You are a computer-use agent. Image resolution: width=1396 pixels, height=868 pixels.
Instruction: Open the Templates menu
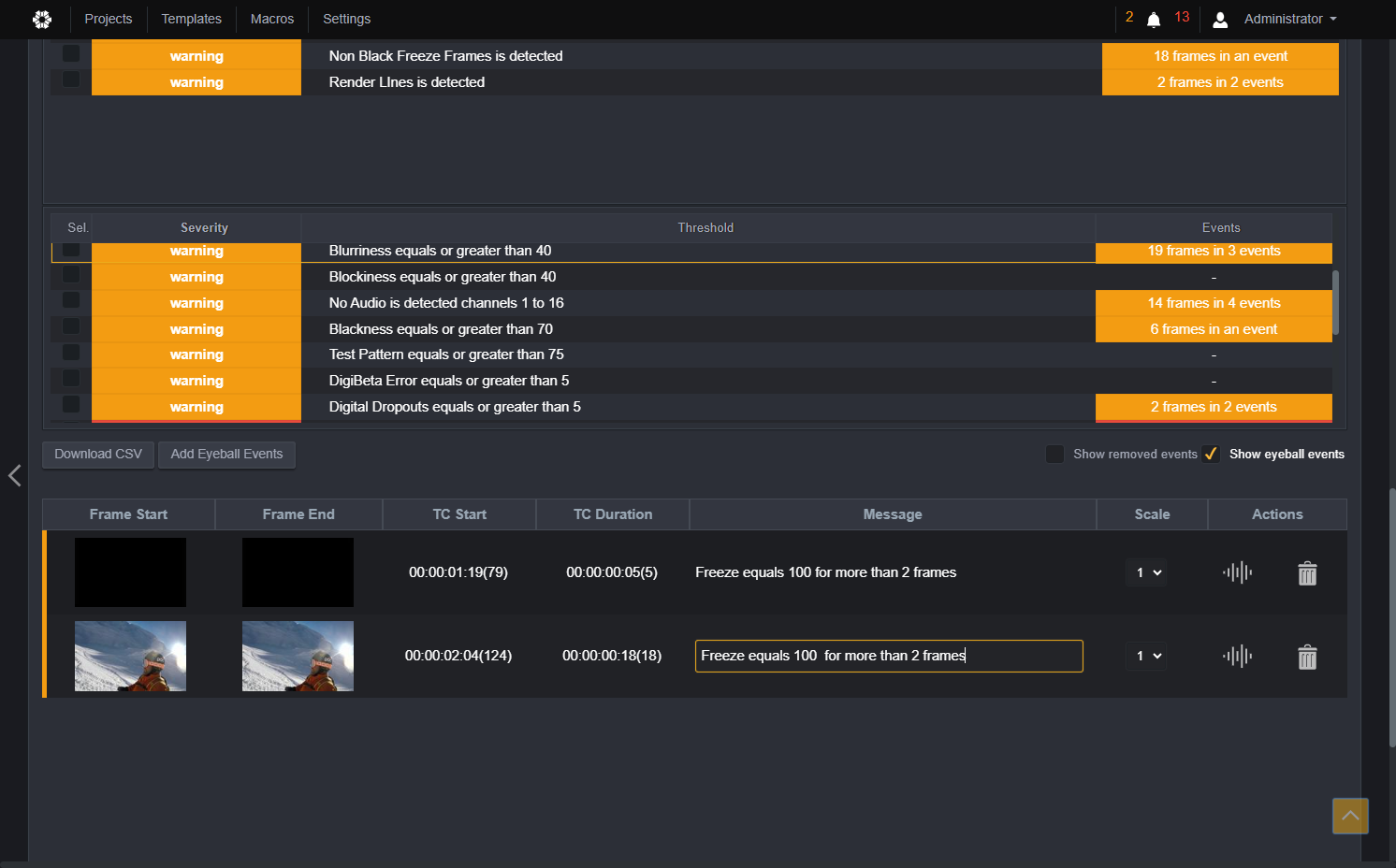click(192, 19)
